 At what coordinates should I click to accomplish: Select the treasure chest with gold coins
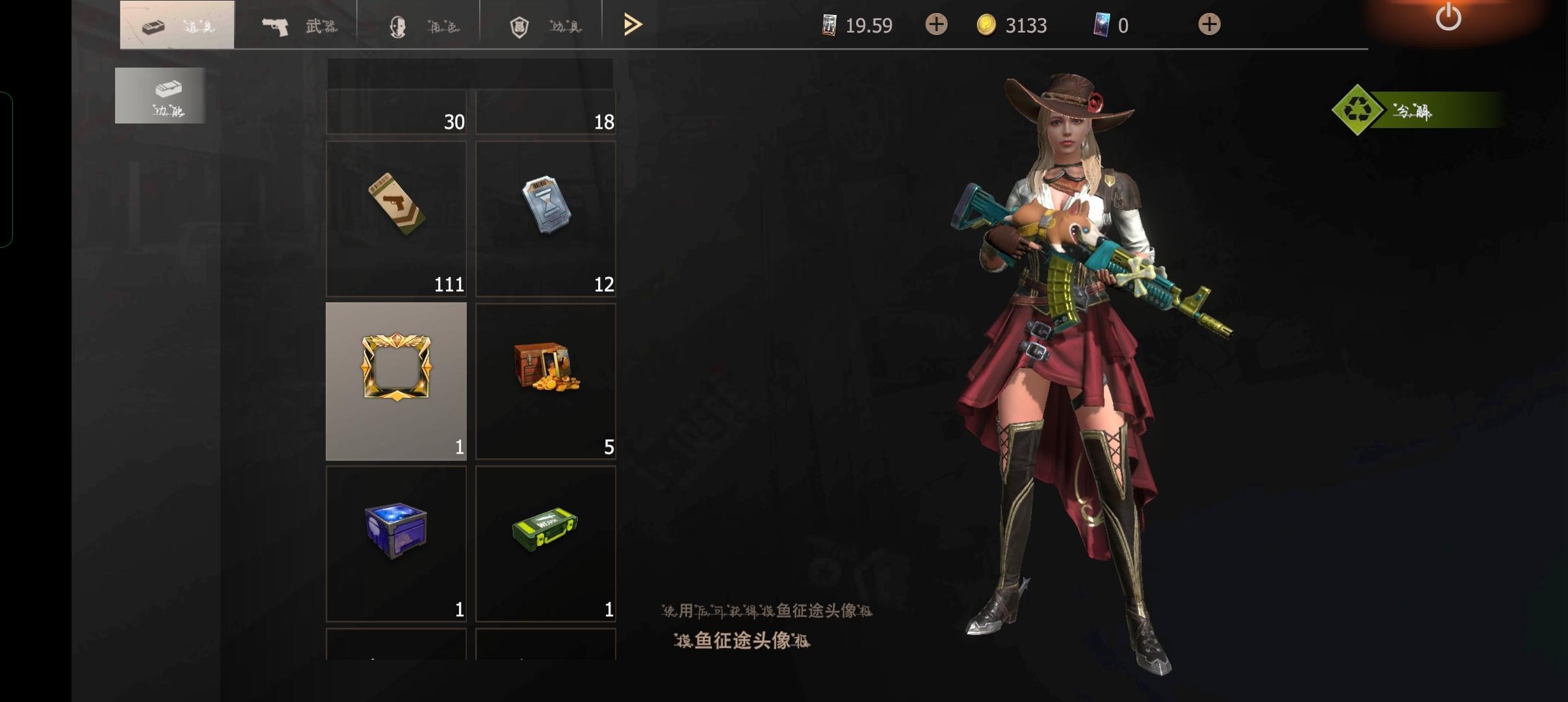tap(545, 382)
